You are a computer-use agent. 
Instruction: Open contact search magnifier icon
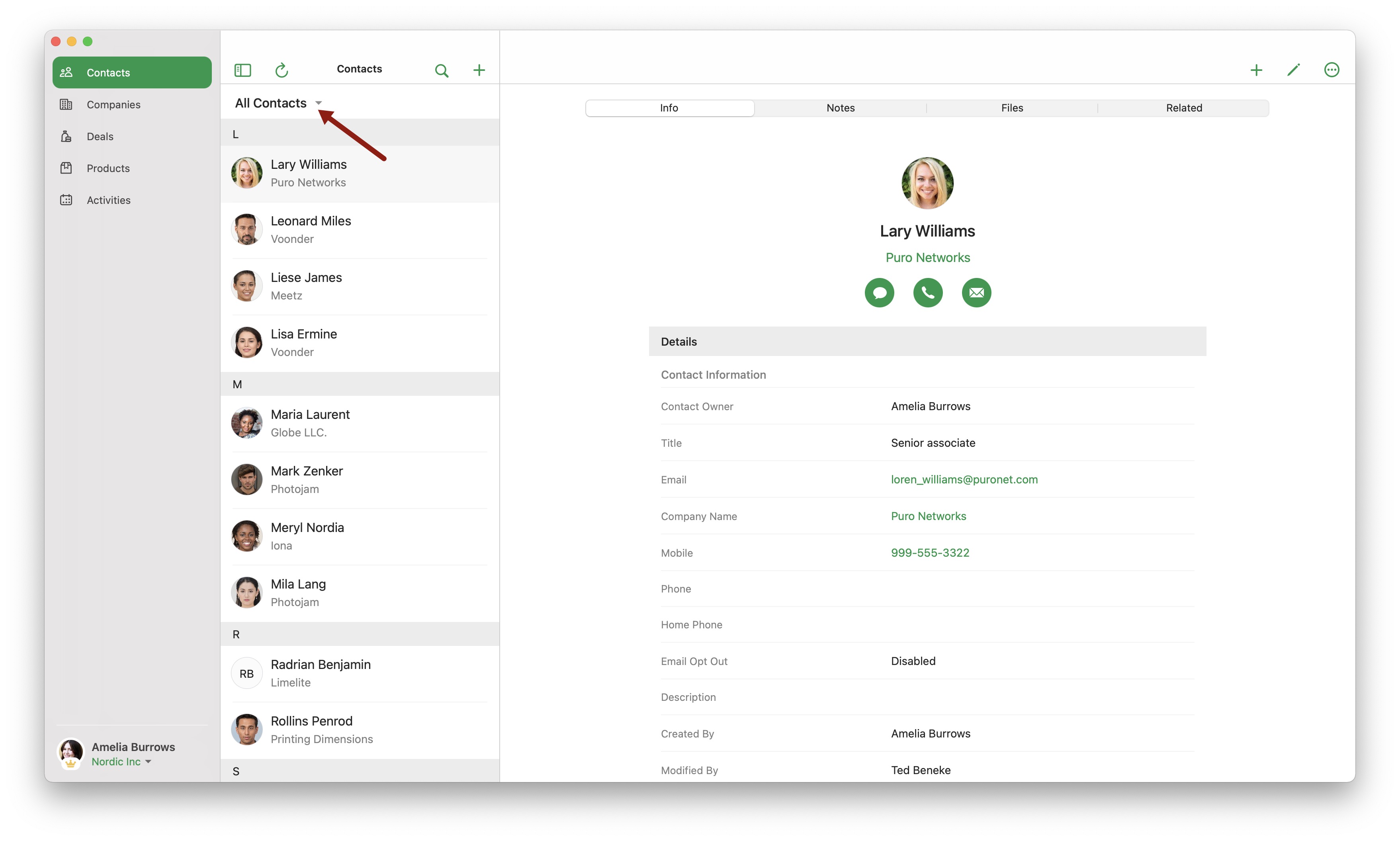441,70
